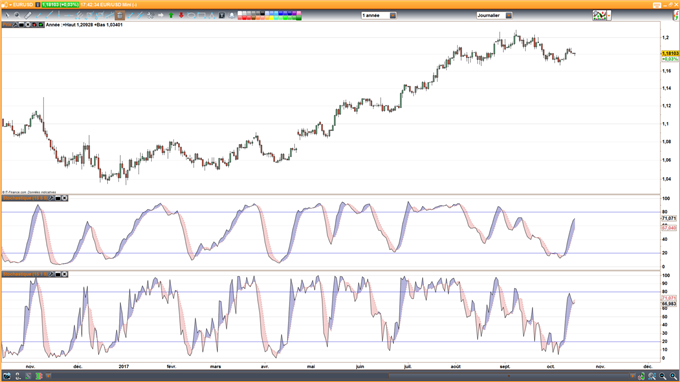
Task: Close the upper Stochastique indicator panel
Action: click(x=65, y=198)
